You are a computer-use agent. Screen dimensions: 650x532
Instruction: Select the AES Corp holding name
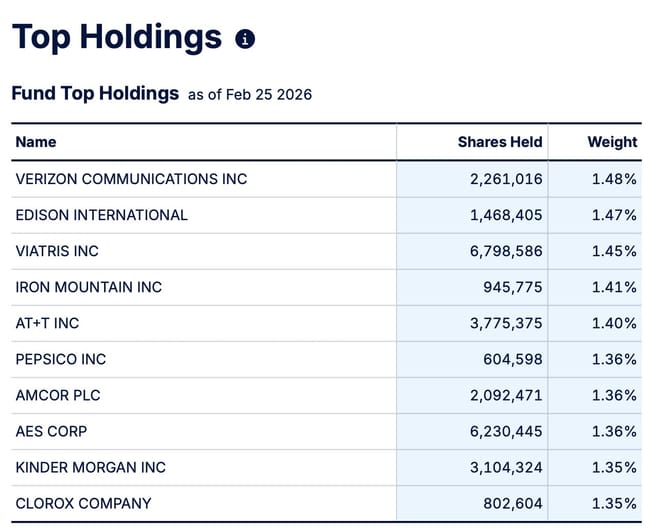tap(51, 431)
